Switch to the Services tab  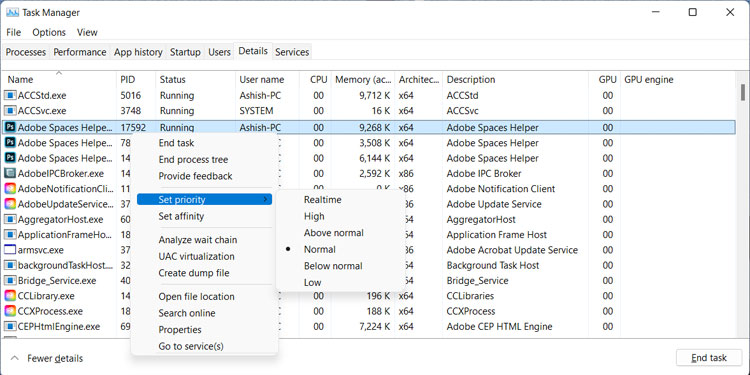(x=292, y=52)
